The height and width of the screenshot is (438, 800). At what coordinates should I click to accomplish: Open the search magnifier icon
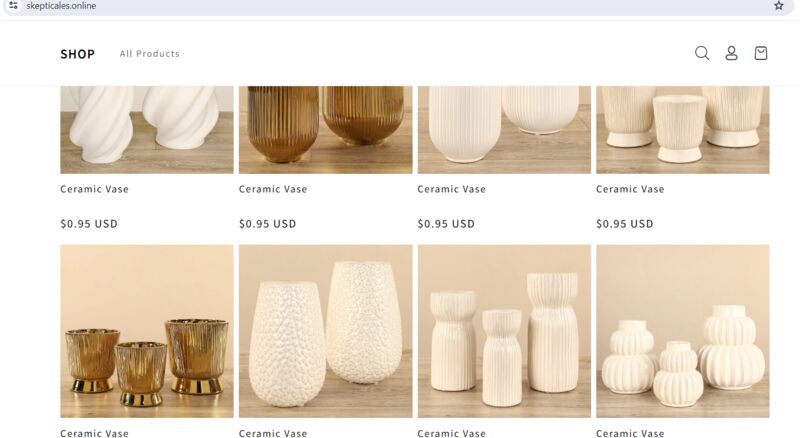point(702,53)
